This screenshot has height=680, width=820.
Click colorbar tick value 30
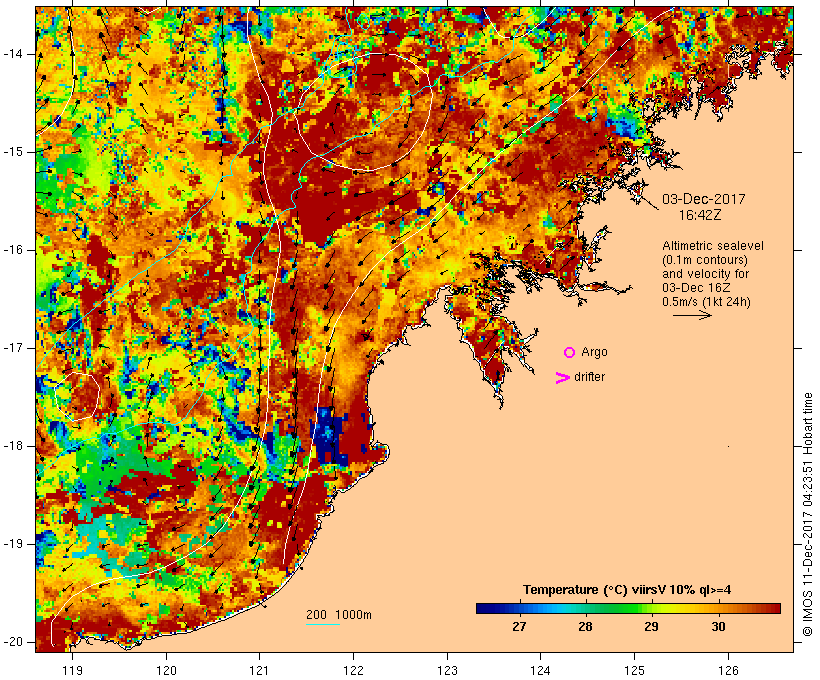coord(718,627)
